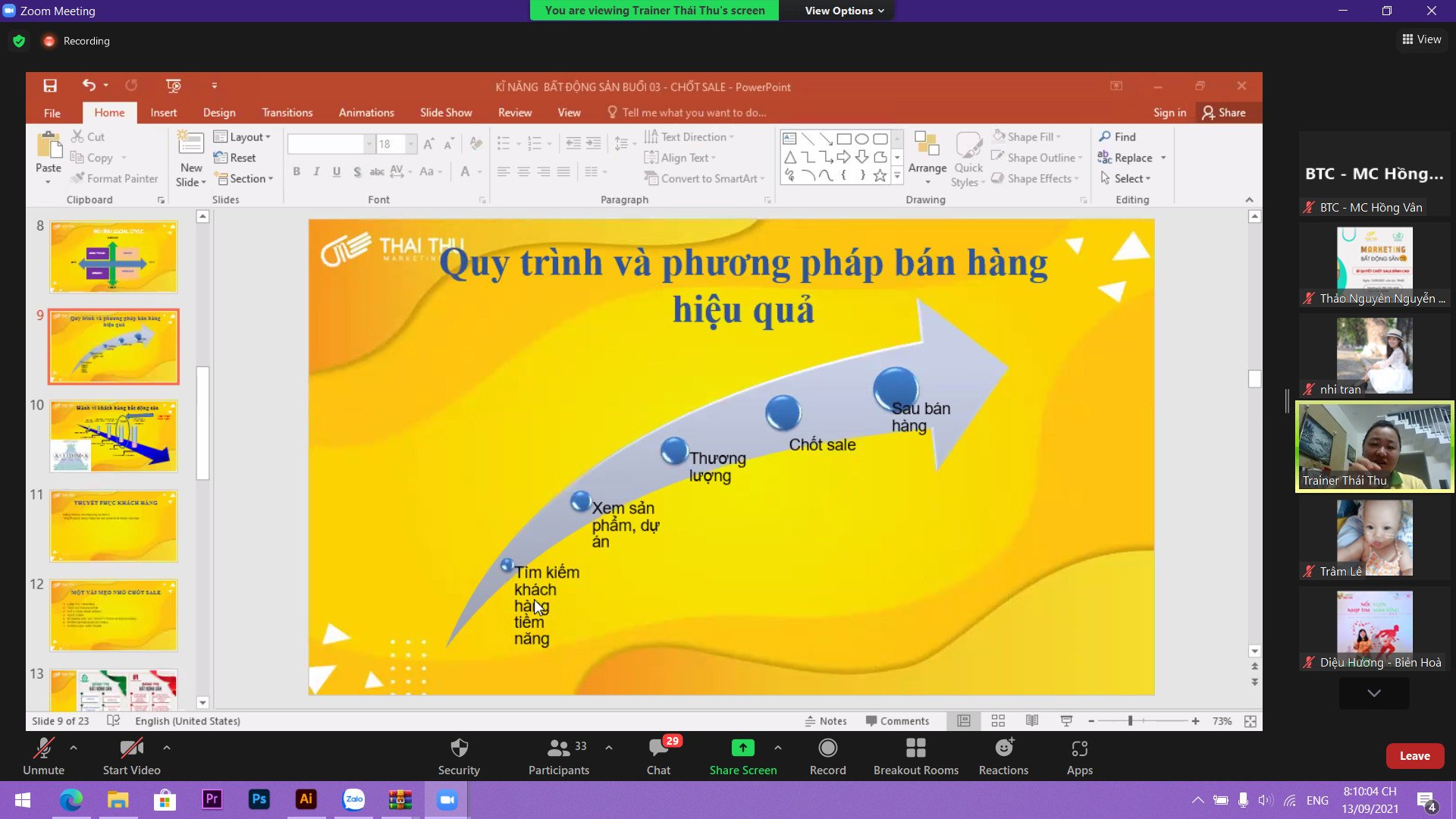Click the Text Direction tool
The image size is (1456, 819).
(x=689, y=136)
